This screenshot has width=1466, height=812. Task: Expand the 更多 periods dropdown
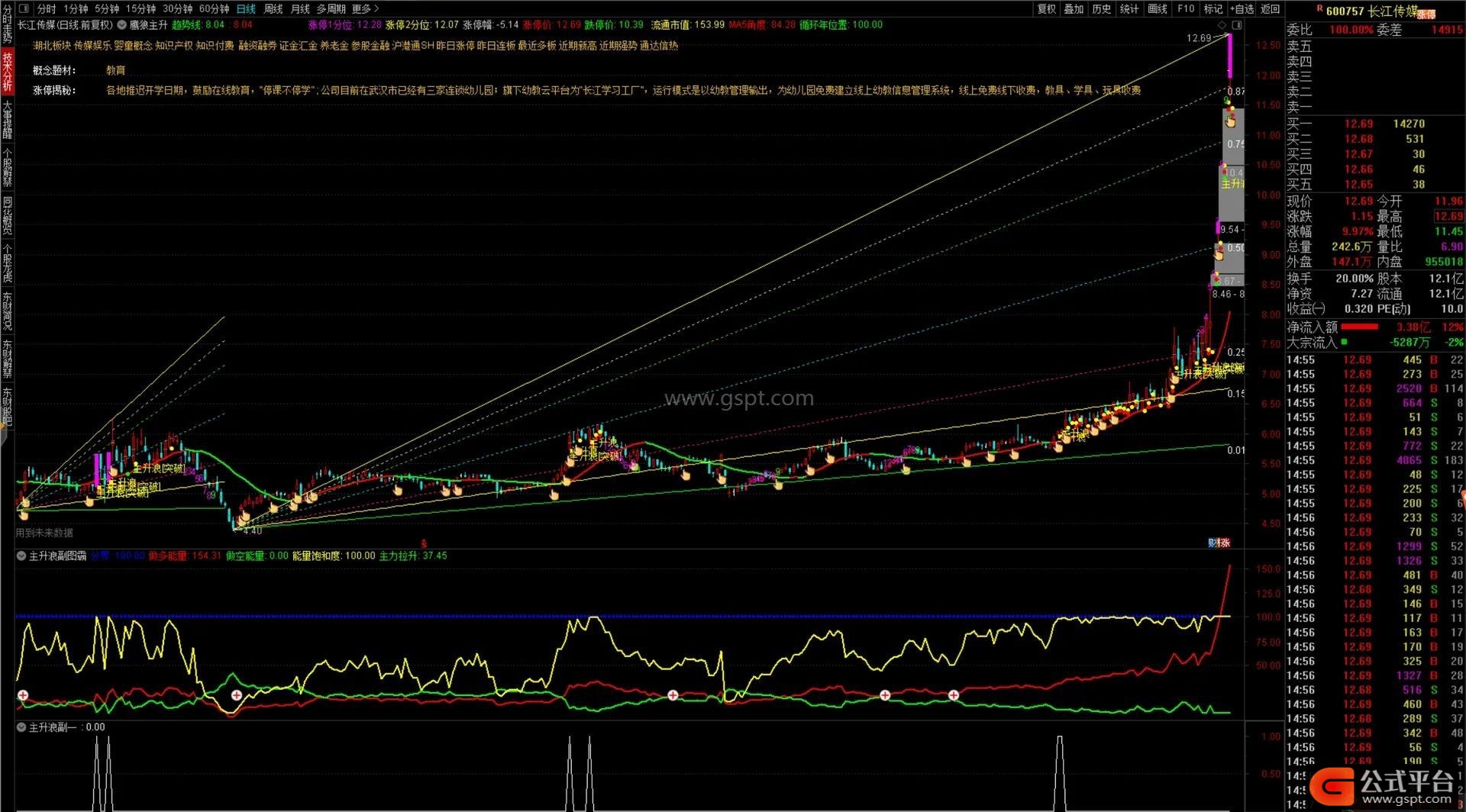[x=365, y=8]
